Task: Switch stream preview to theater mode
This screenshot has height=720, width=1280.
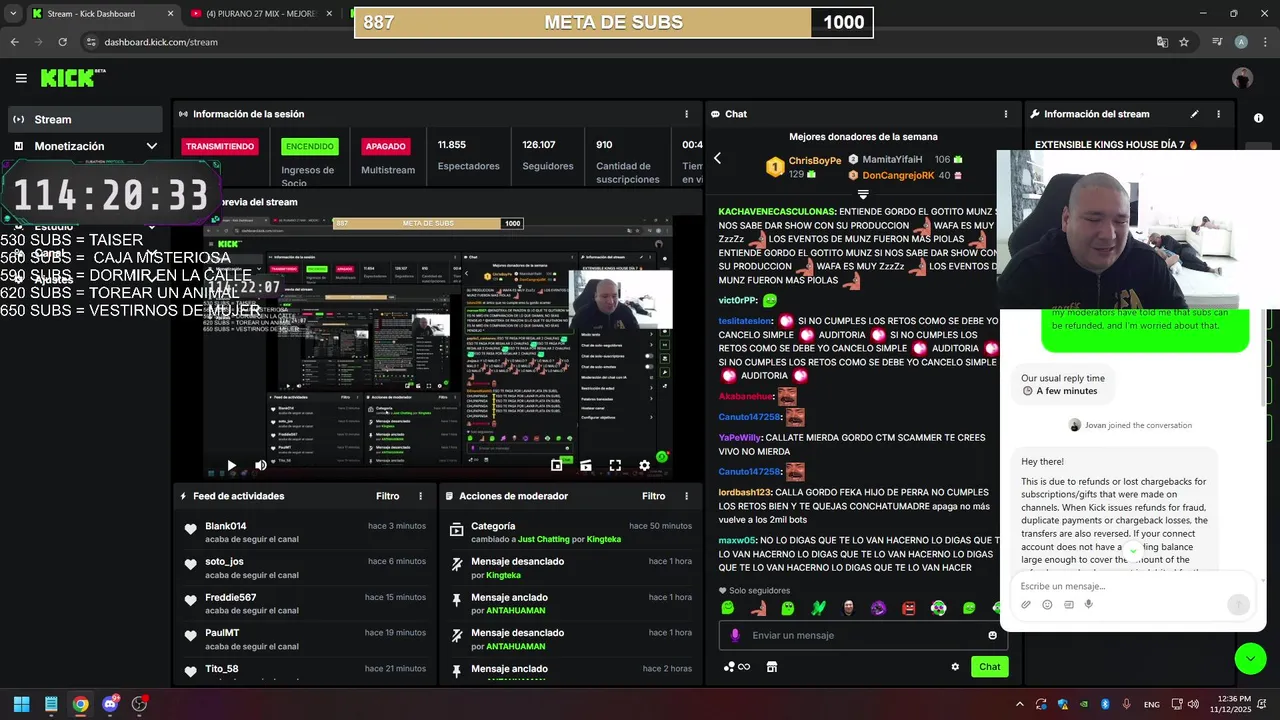Action: pyautogui.click(x=586, y=465)
